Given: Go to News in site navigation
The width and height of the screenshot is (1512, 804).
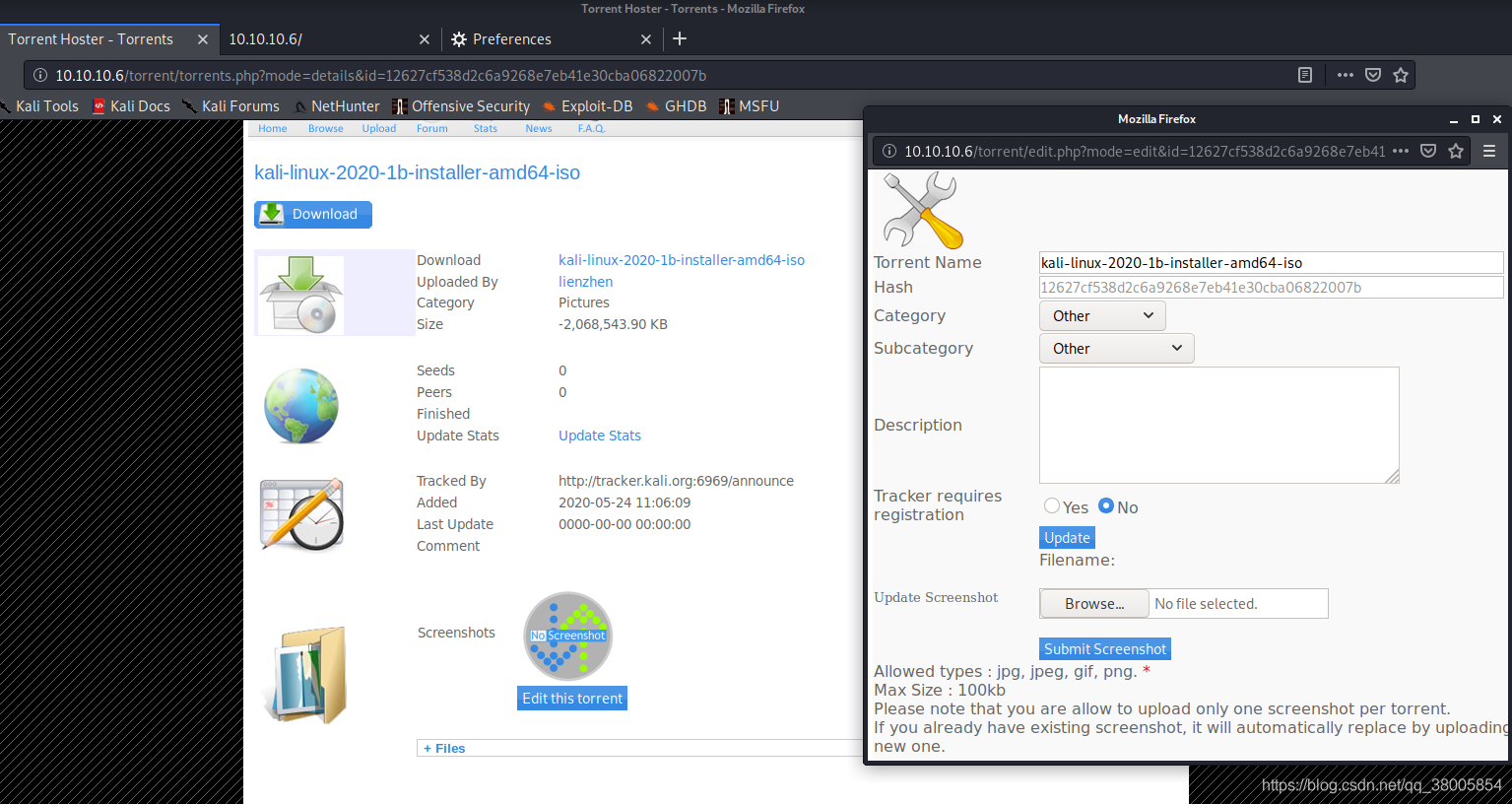Looking at the screenshot, I should (x=539, y=129).
